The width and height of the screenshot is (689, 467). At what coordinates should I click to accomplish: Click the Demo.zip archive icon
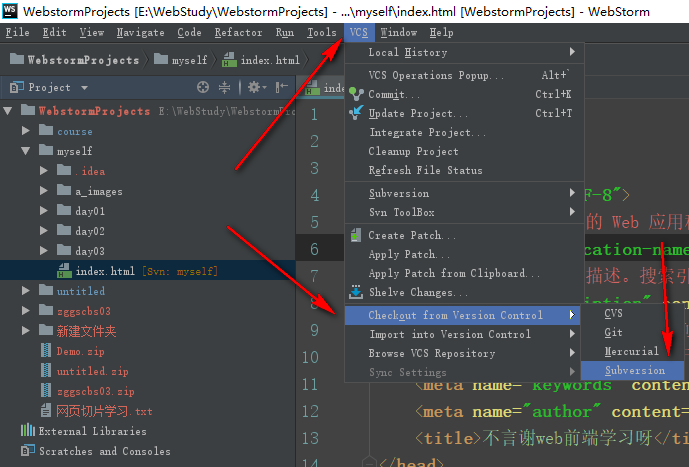(46, 351)
